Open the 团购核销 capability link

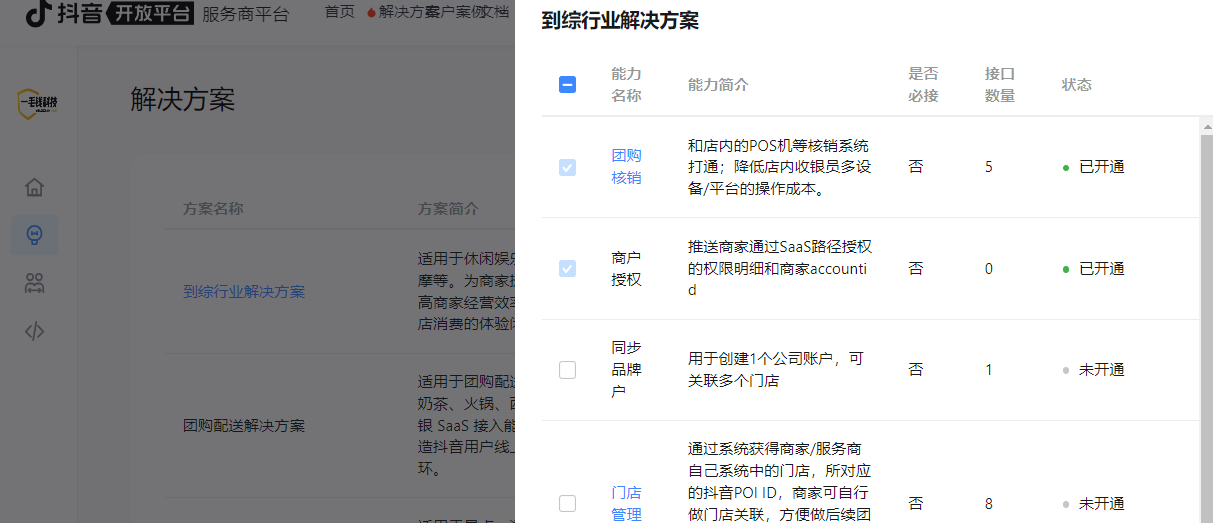click(x=627, y=167)
